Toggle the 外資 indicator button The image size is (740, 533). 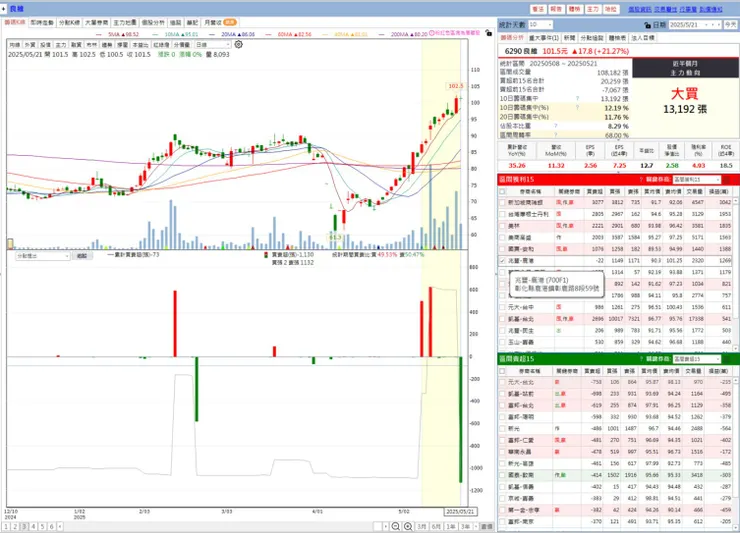click(x=30, y=44)
